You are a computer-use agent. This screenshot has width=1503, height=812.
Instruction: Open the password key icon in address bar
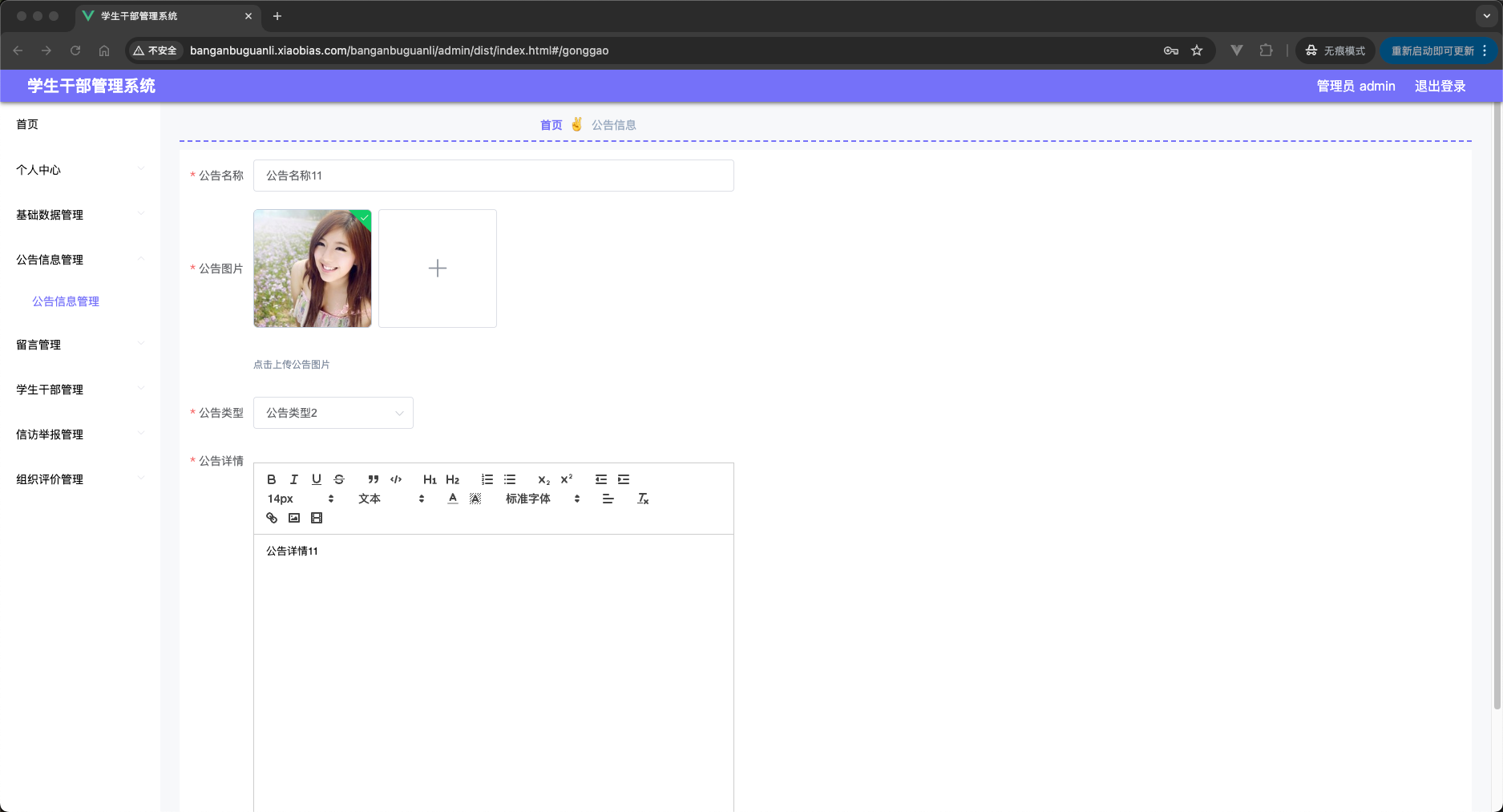(x=1171, y=50)
